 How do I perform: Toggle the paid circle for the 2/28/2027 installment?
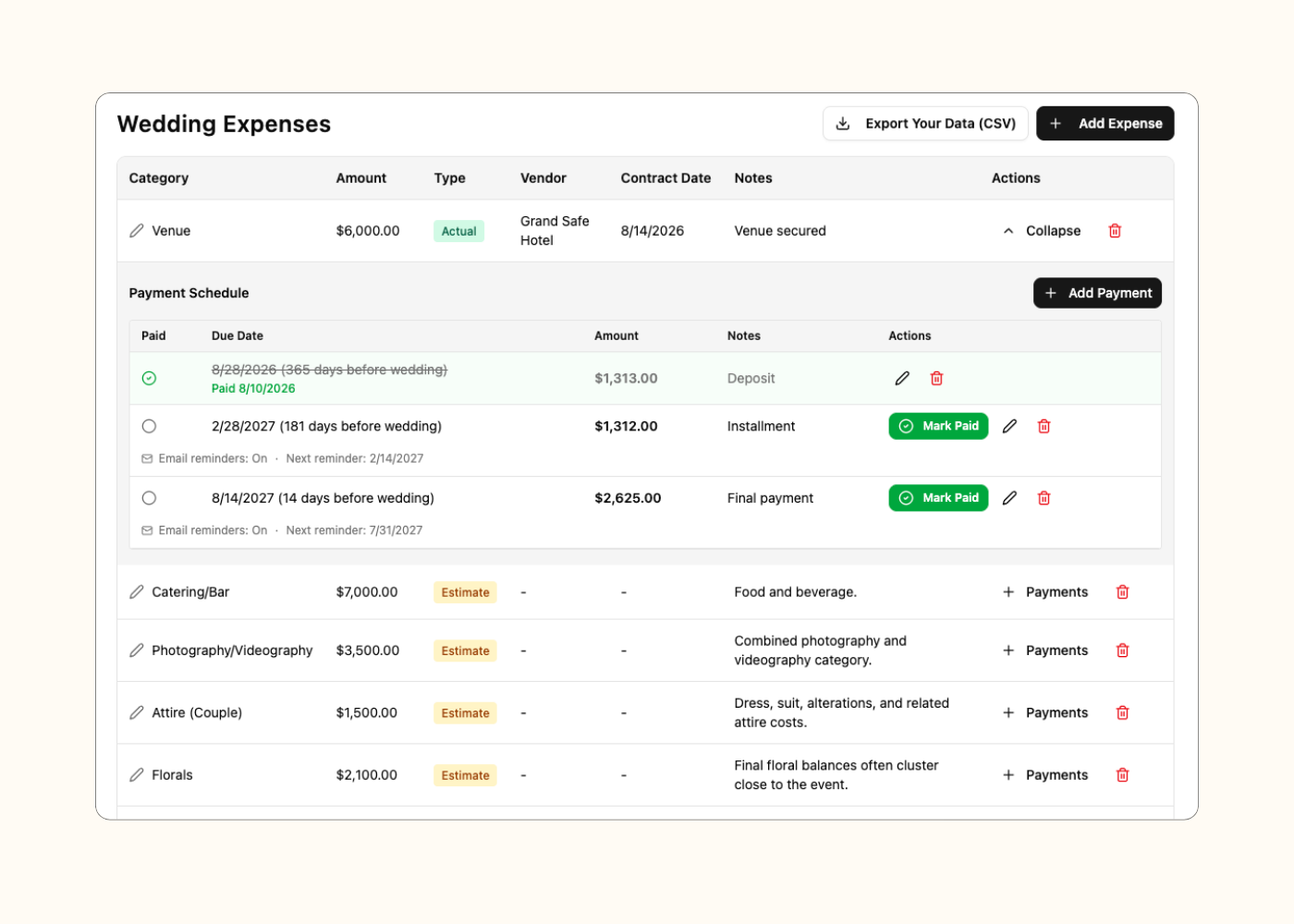(149, 426)
